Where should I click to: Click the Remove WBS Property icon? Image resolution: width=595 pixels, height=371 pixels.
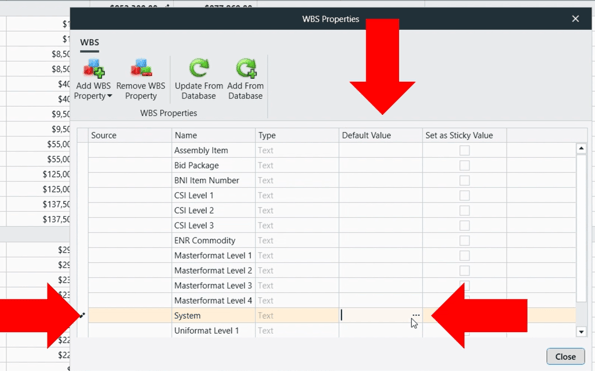(x=141, y=68)
